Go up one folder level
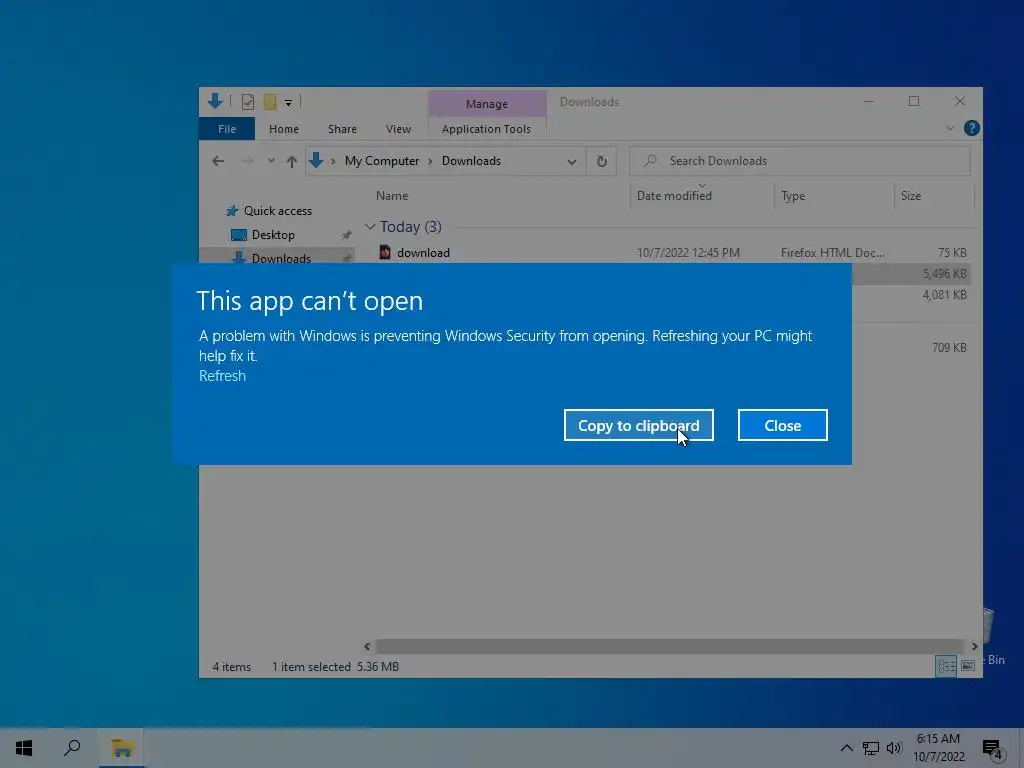Image resolution: width=1024 pixels, height=768 pixels. point(291,161)
